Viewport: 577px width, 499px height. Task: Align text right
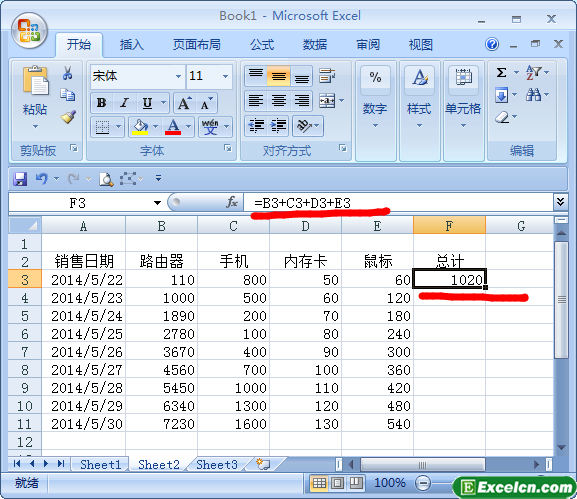pos(302,100)
